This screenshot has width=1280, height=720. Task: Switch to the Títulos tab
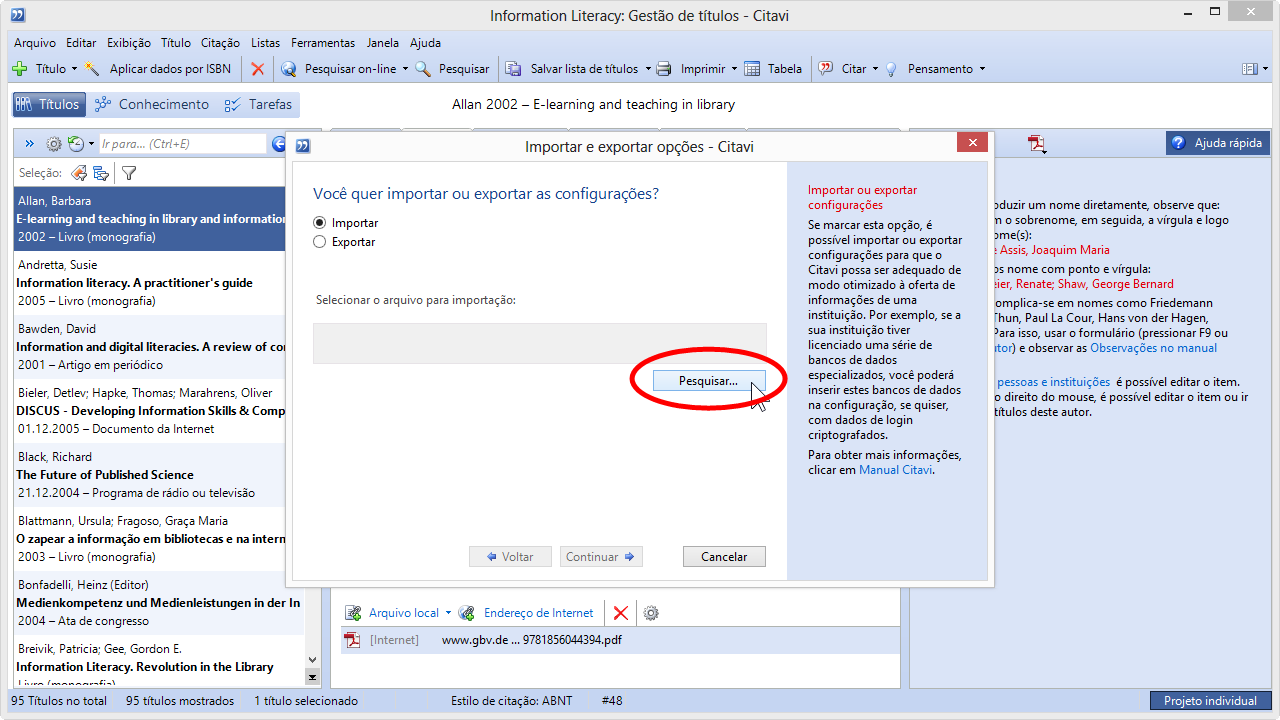click(49, 104)
